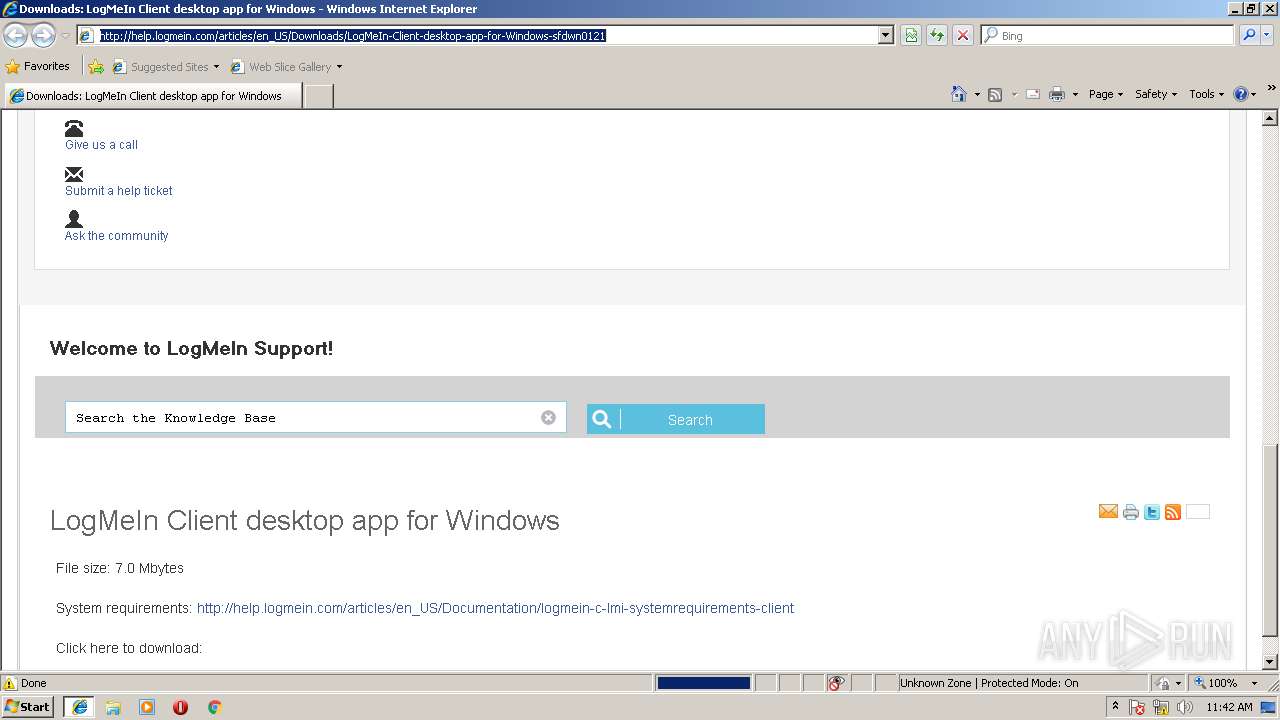Open the Print options dropdown arrow
The width and height of the screenshot is (1280, 720).
coord(1075,94)
